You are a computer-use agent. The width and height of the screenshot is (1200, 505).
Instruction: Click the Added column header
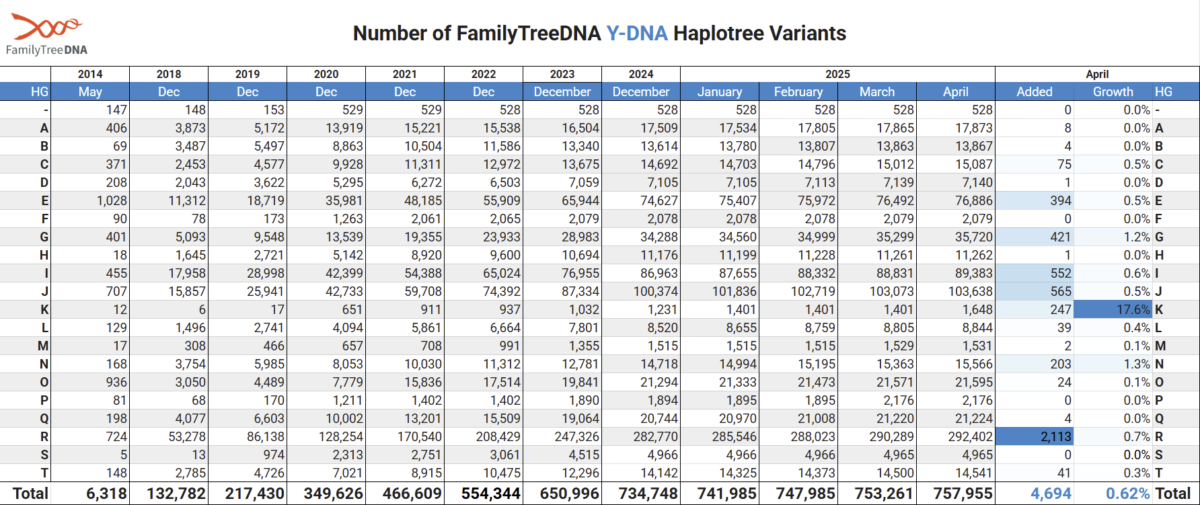pos(1034,91)
